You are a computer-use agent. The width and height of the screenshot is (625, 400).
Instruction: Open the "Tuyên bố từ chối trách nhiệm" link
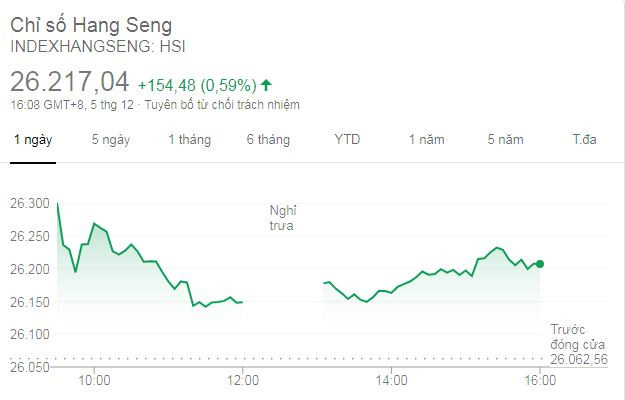(x=221, y=105)
